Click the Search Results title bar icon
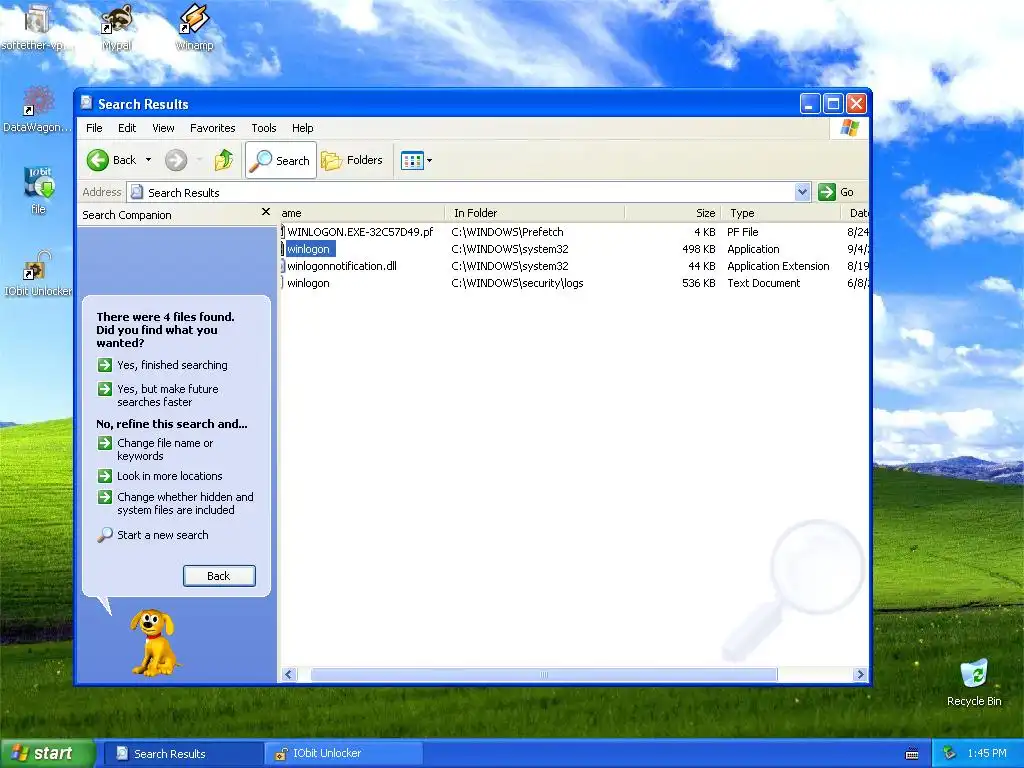This screenshot has height=768, width=1024. click(x=86, y=103)
